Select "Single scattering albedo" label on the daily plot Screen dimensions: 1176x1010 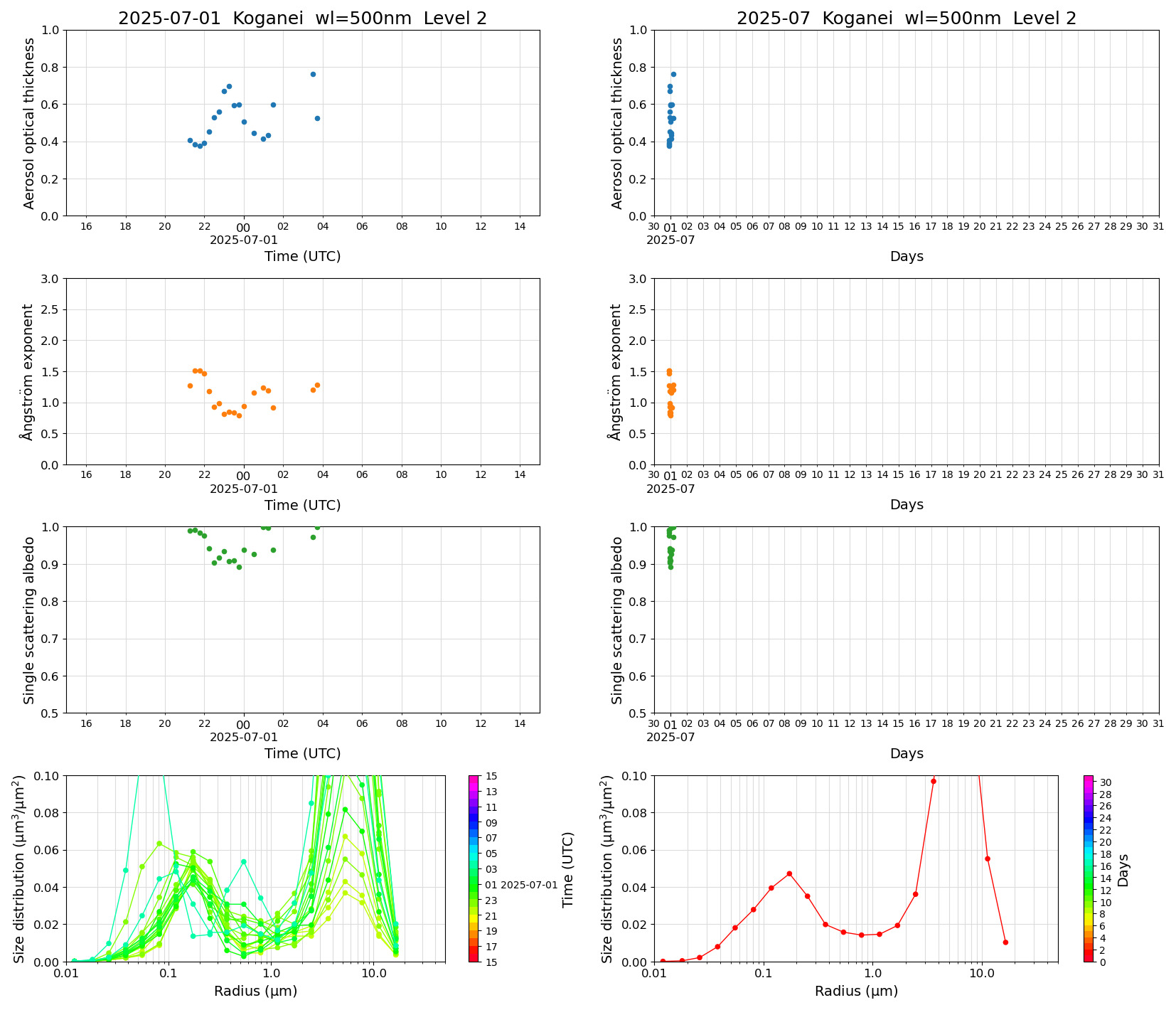coord(29,620)
